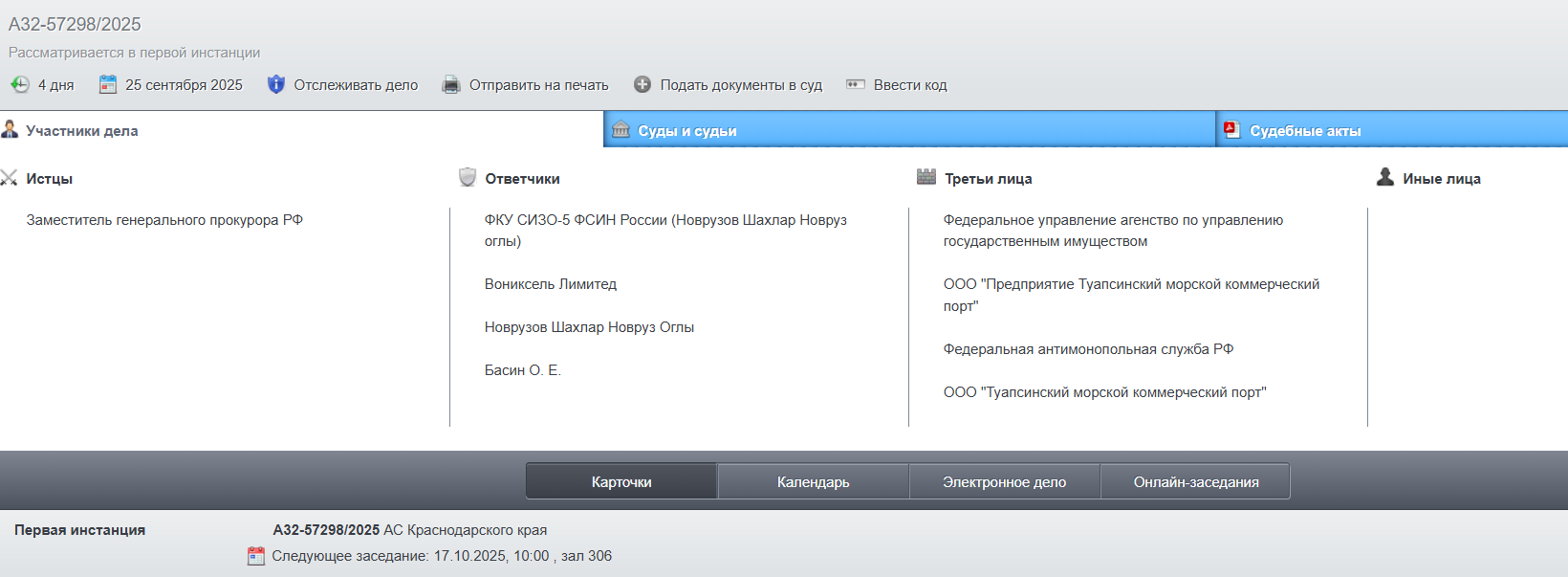The height and width of the screenshot is (577, 1568).
Task: Click the duration text 4 дня
Action: point(55,85)
